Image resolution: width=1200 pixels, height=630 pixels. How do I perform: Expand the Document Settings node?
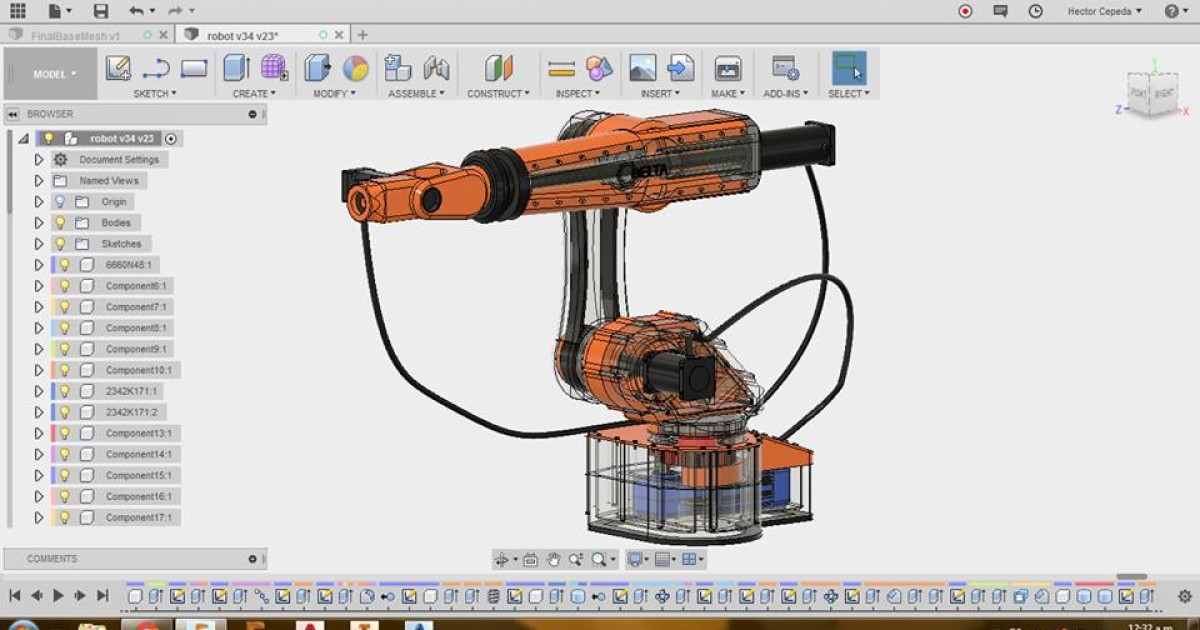click(x=38, y=159)
